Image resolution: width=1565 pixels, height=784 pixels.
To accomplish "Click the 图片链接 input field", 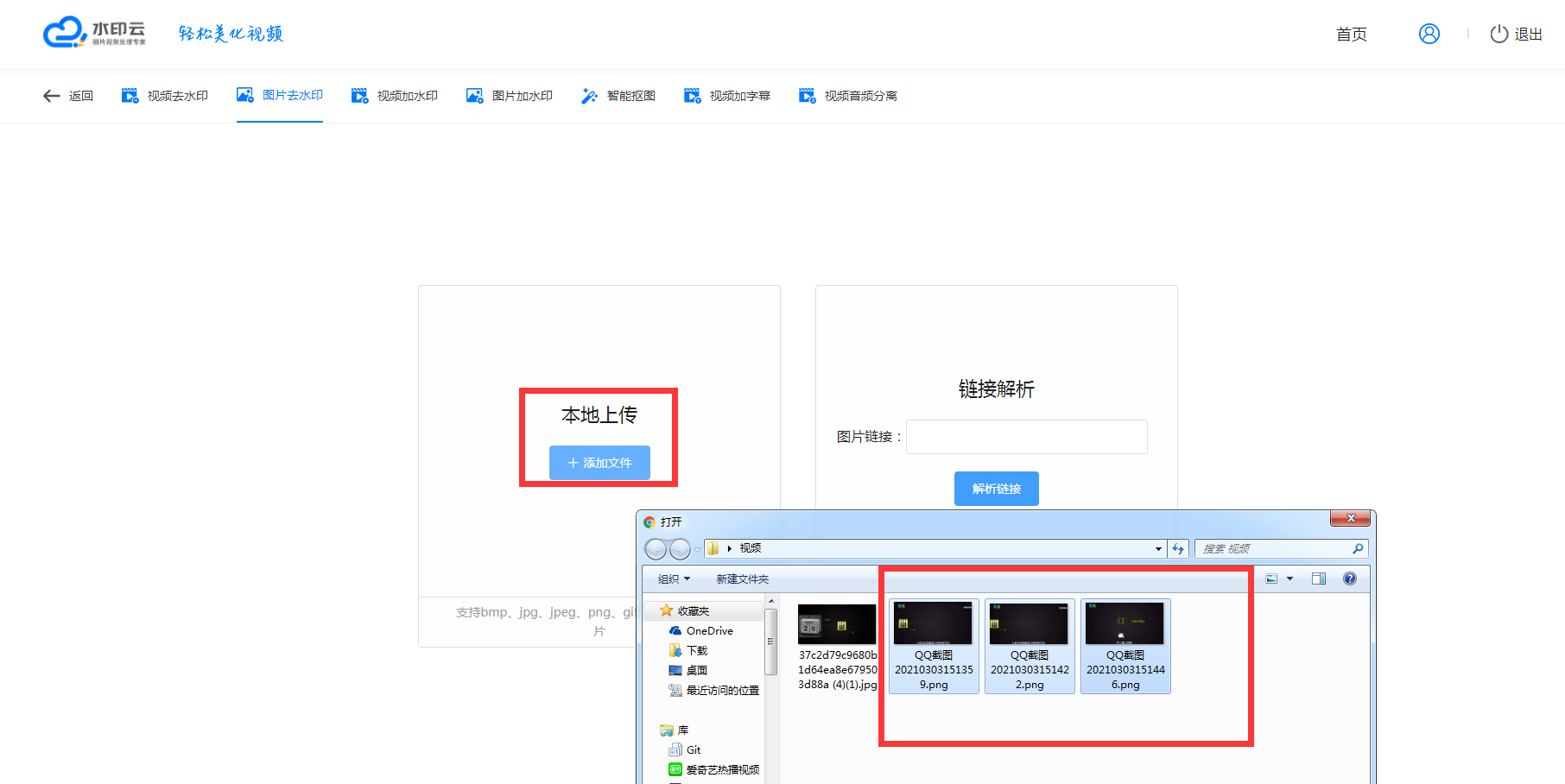I will [1026, 437].
